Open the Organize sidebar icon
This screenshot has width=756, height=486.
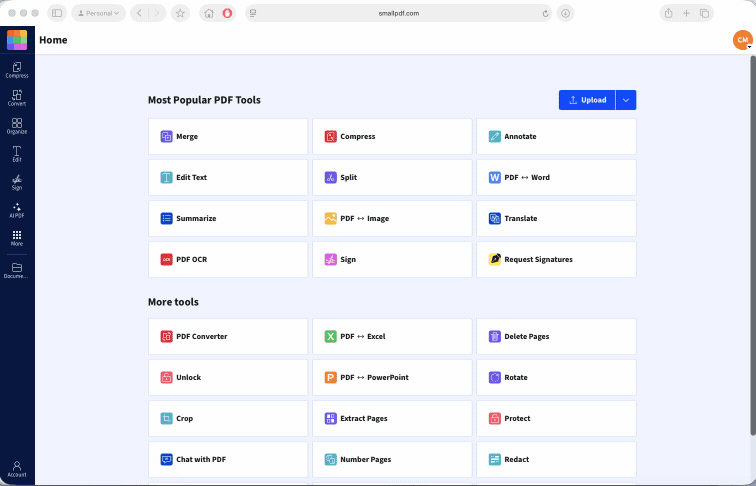[17, 126]
